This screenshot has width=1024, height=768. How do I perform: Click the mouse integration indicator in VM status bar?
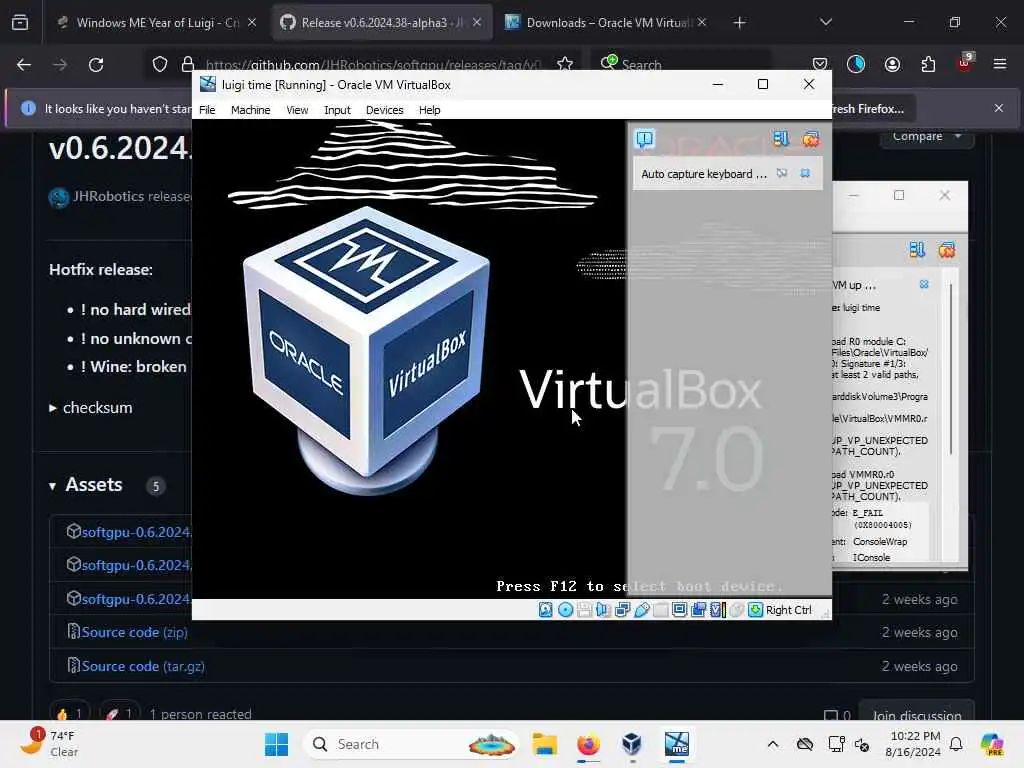pos(736,610)
